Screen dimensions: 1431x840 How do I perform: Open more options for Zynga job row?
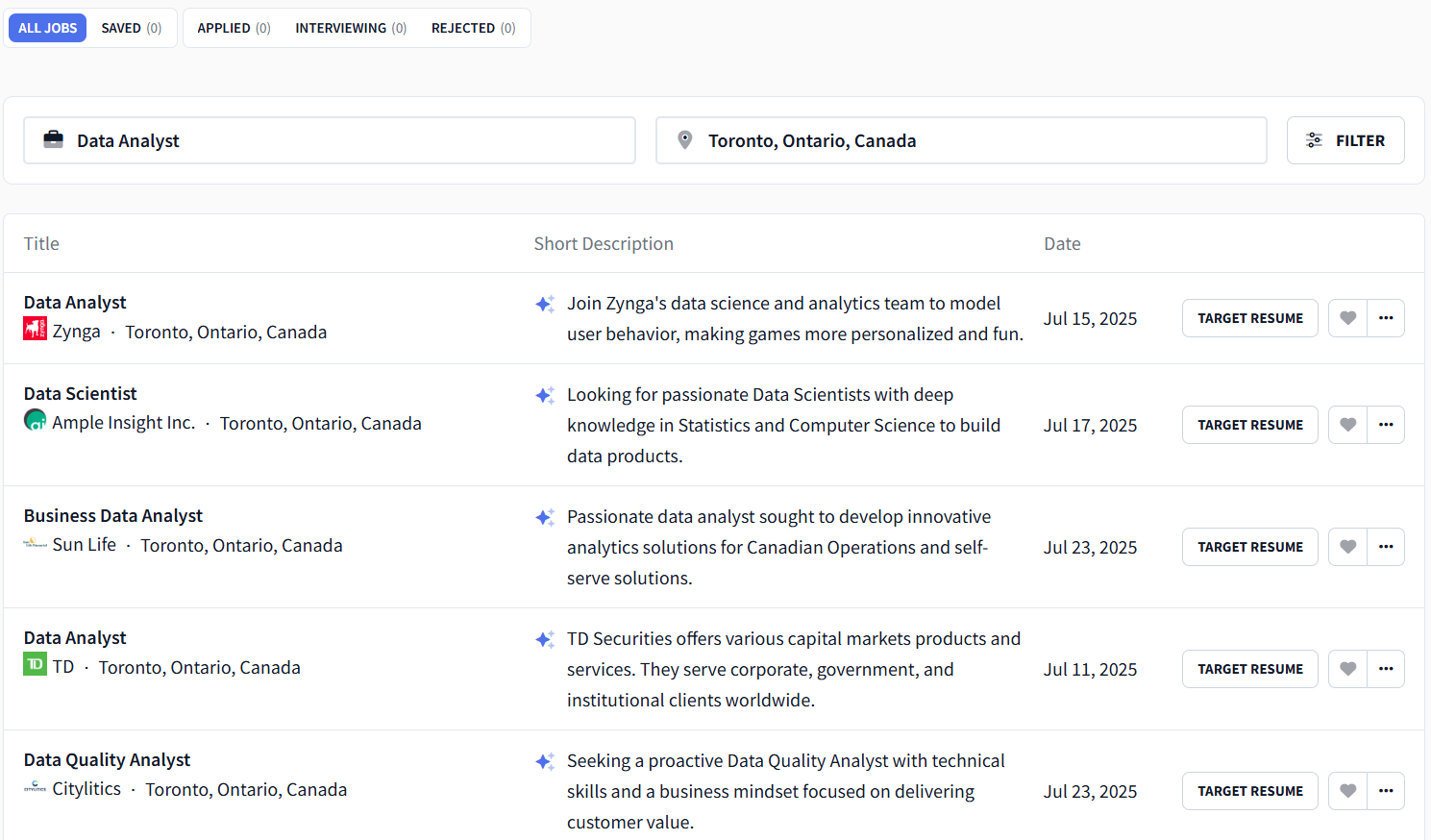pyautogui.click(x=1386, y=318)
